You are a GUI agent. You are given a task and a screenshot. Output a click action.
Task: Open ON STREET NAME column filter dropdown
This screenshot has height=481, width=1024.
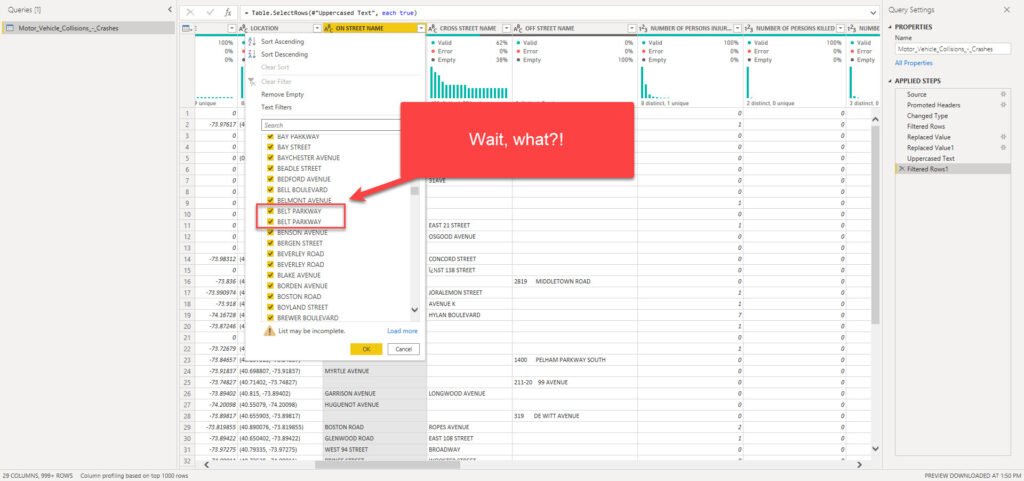[x=421, y=29]
